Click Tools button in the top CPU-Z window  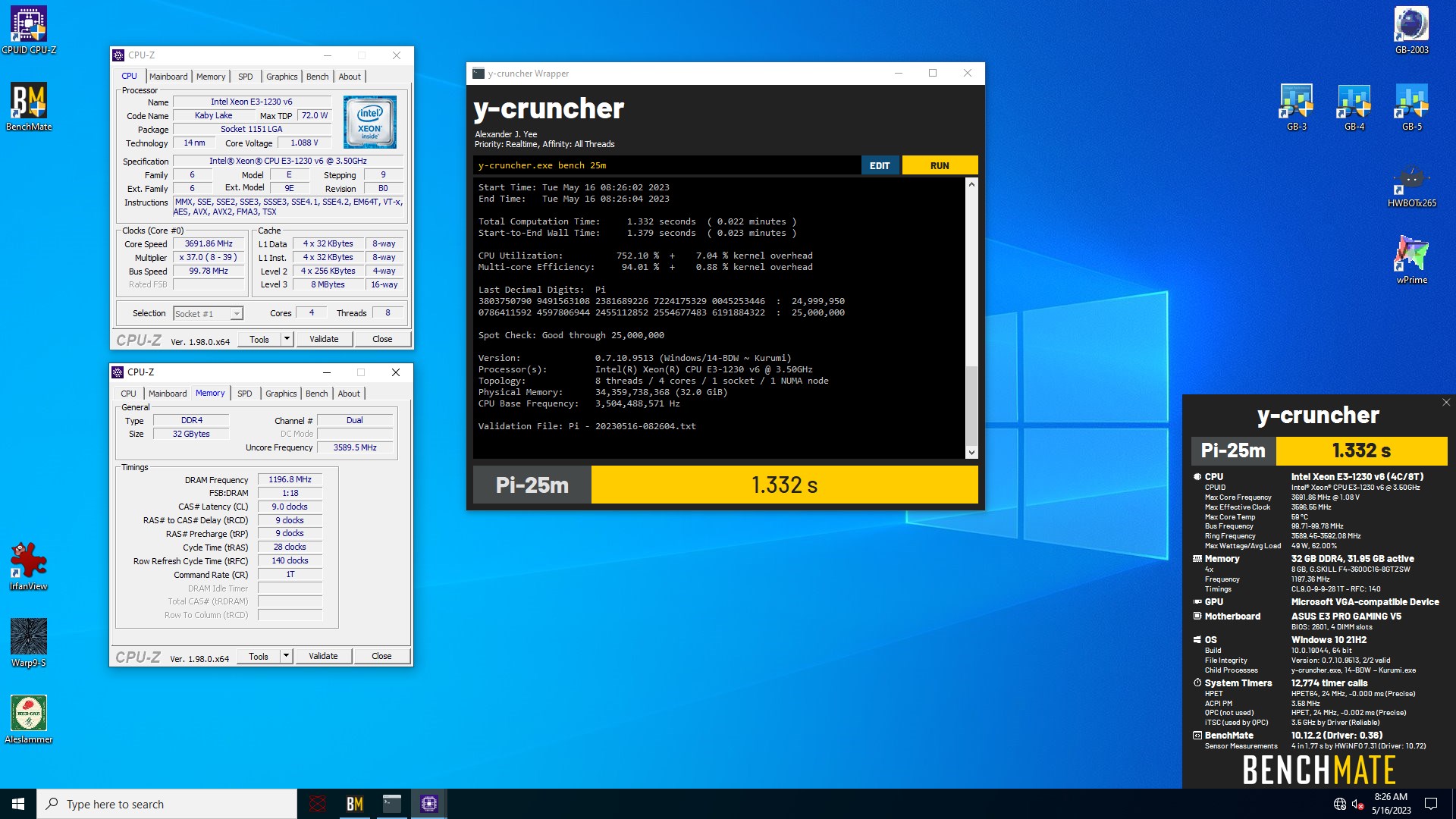[259, 339]
